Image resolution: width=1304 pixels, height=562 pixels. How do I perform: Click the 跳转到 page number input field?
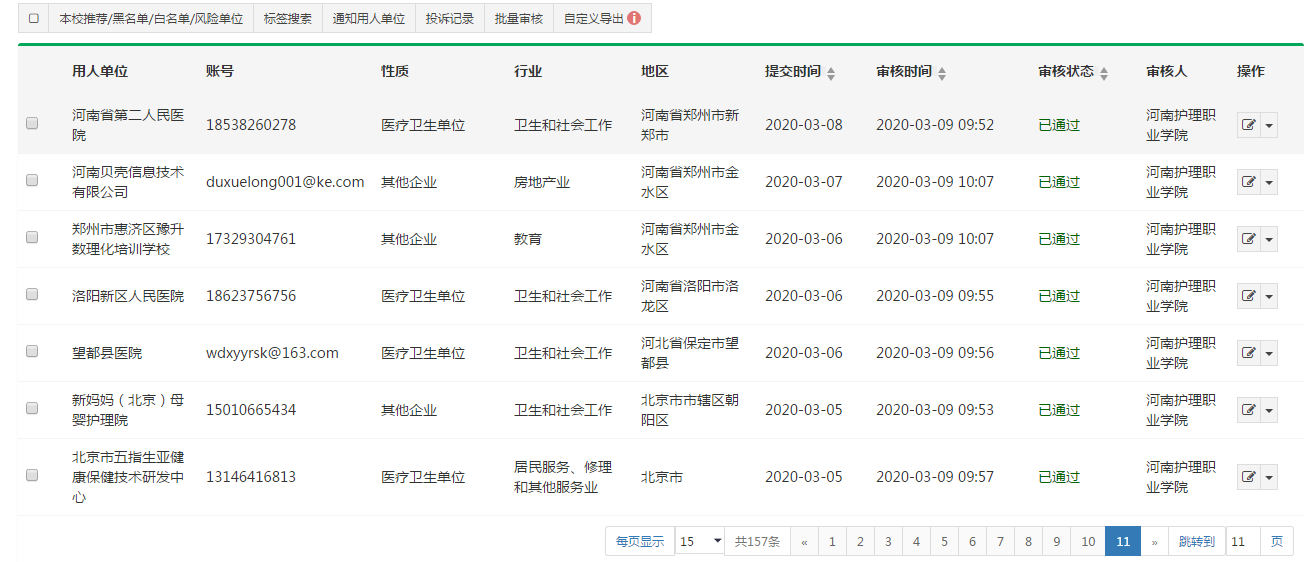(1242, 541)
